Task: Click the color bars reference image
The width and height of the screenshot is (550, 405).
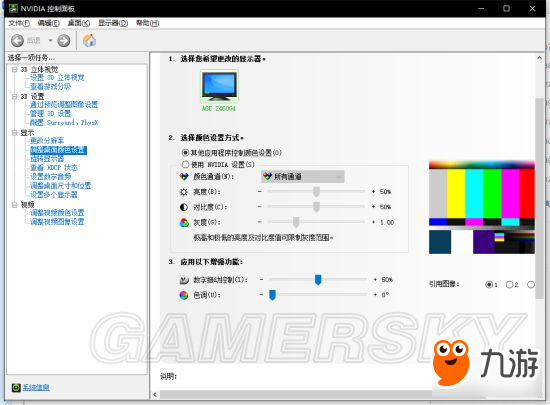Action: click(x=482, y=207)
